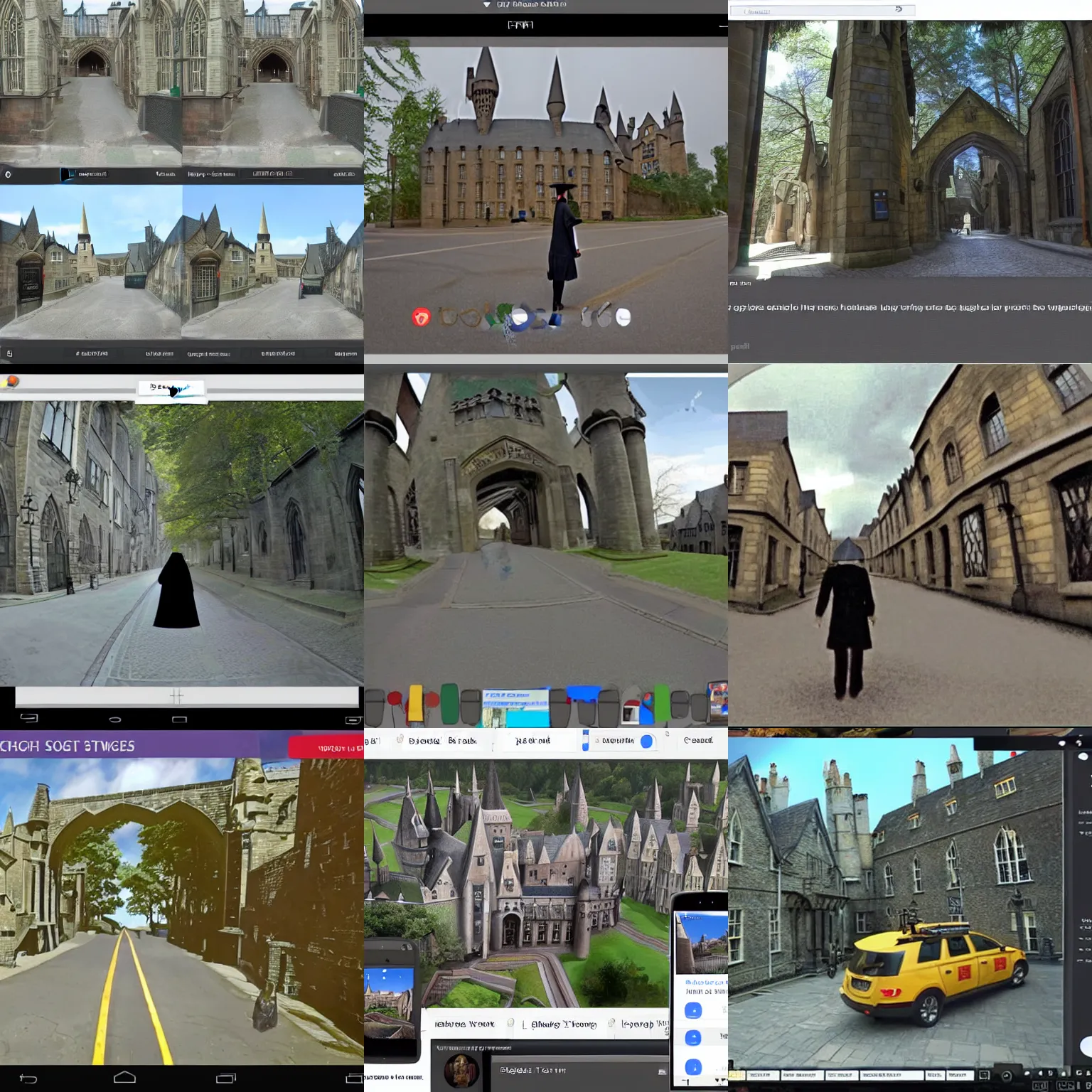Pick the light green block near the toolbar's right end
The width and height of the screenshot is (1092, 1092).
pyautogui.click(x=662, y=702)
